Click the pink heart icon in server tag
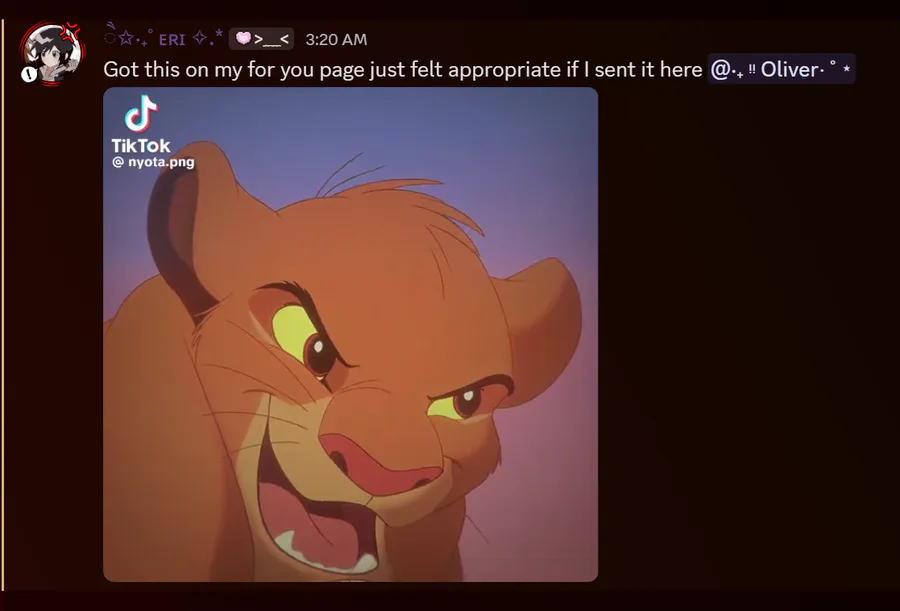This screenshot has width=900, height=611. (243, 38)
